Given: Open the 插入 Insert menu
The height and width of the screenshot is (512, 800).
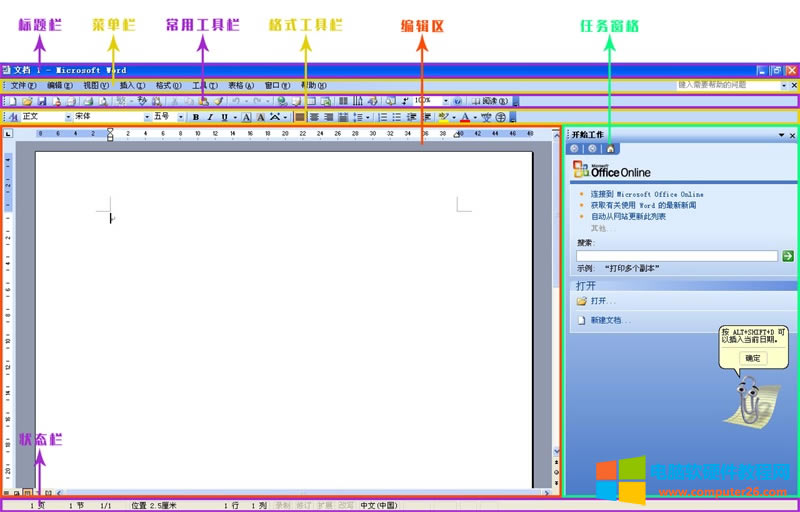Looking at the screenshot, I should (x=132, y=86).
